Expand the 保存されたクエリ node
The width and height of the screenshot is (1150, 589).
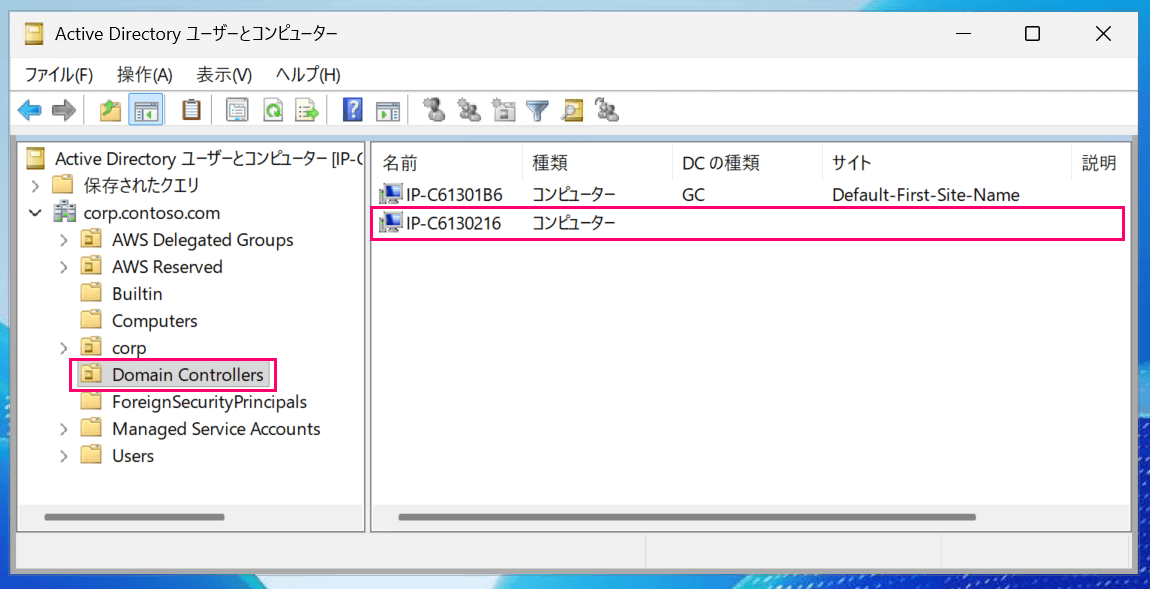(x=35, y=186)
